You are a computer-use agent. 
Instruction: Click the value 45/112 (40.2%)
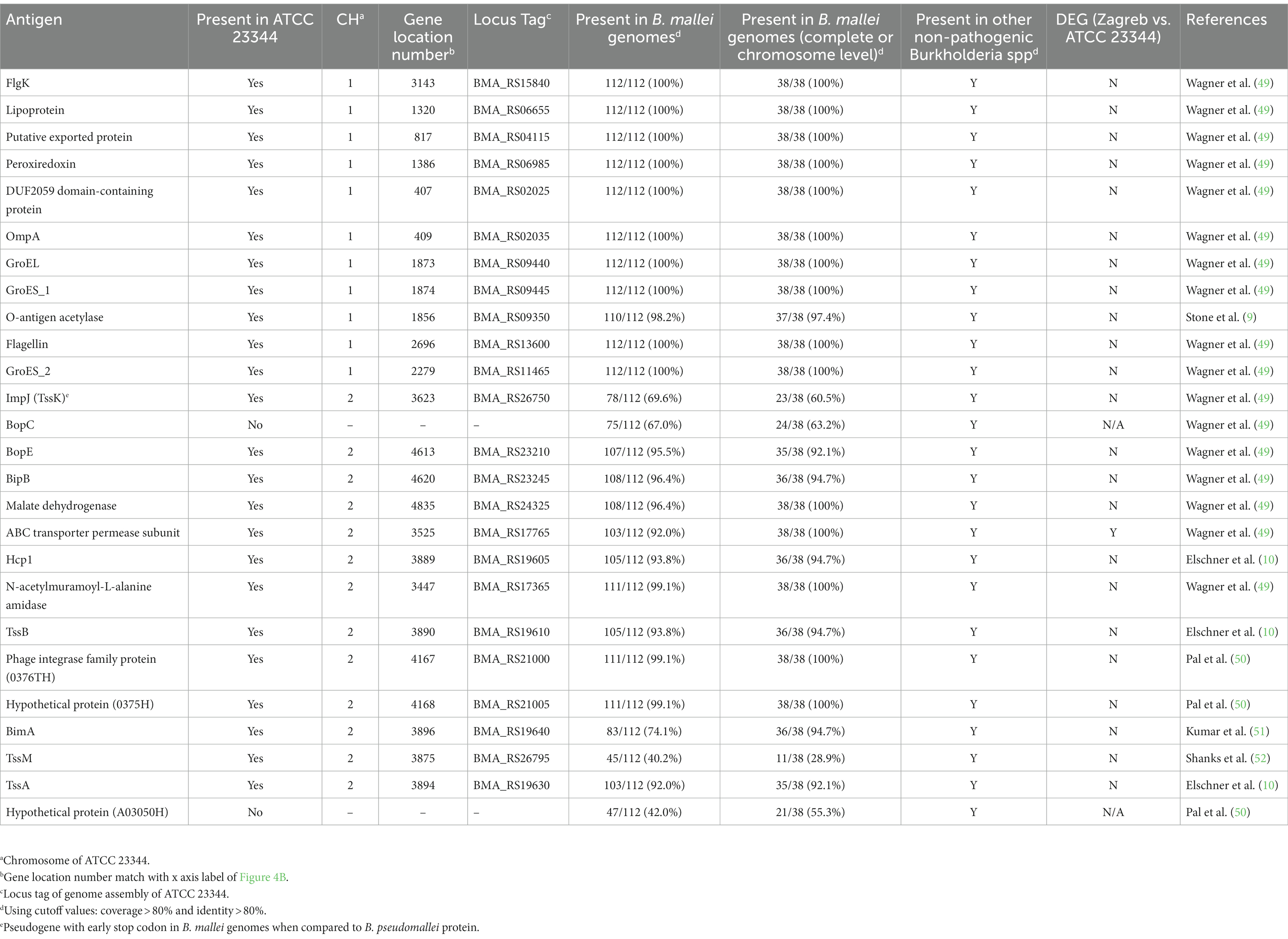click(x=644, y=758)
